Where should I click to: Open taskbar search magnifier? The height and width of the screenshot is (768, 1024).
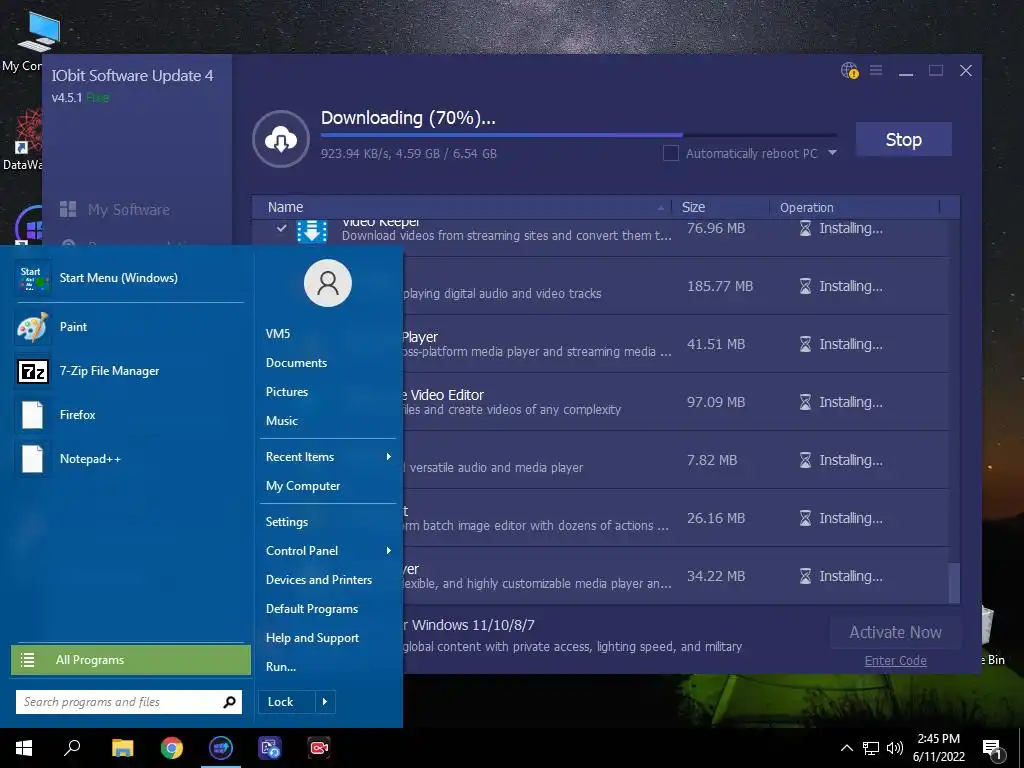click(72, 748)
